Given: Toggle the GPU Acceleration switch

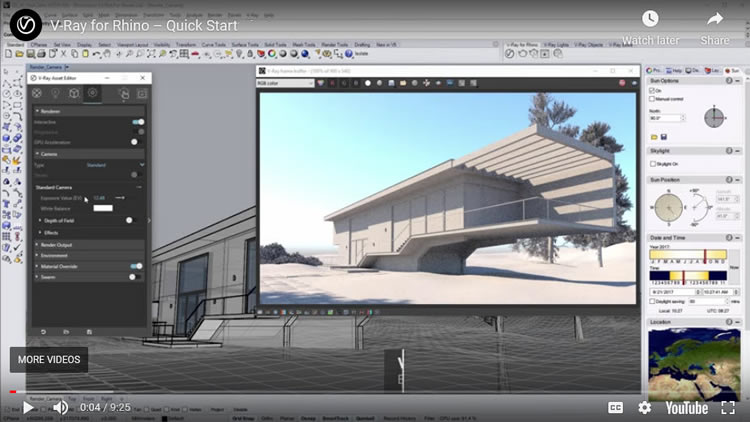Looking at the screenshot, I should [136, 142].
